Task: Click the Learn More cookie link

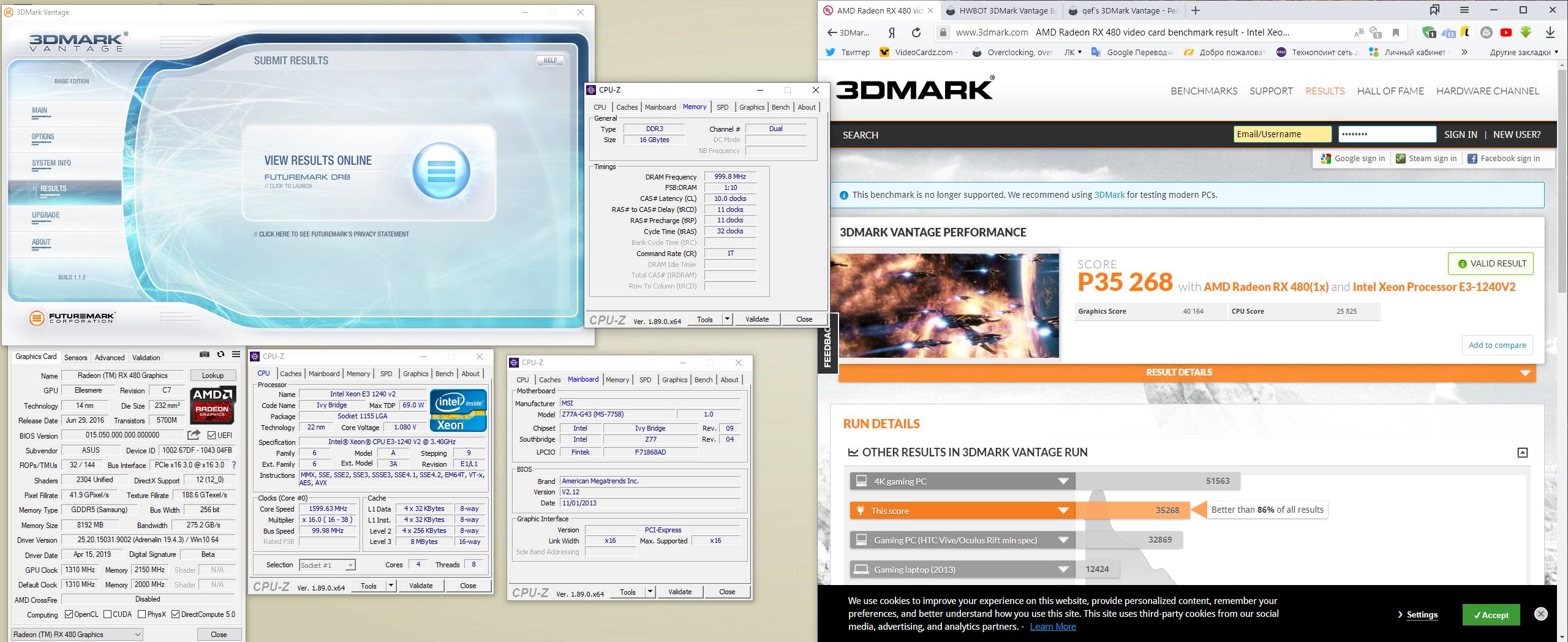Action: tap(1053, 626)
